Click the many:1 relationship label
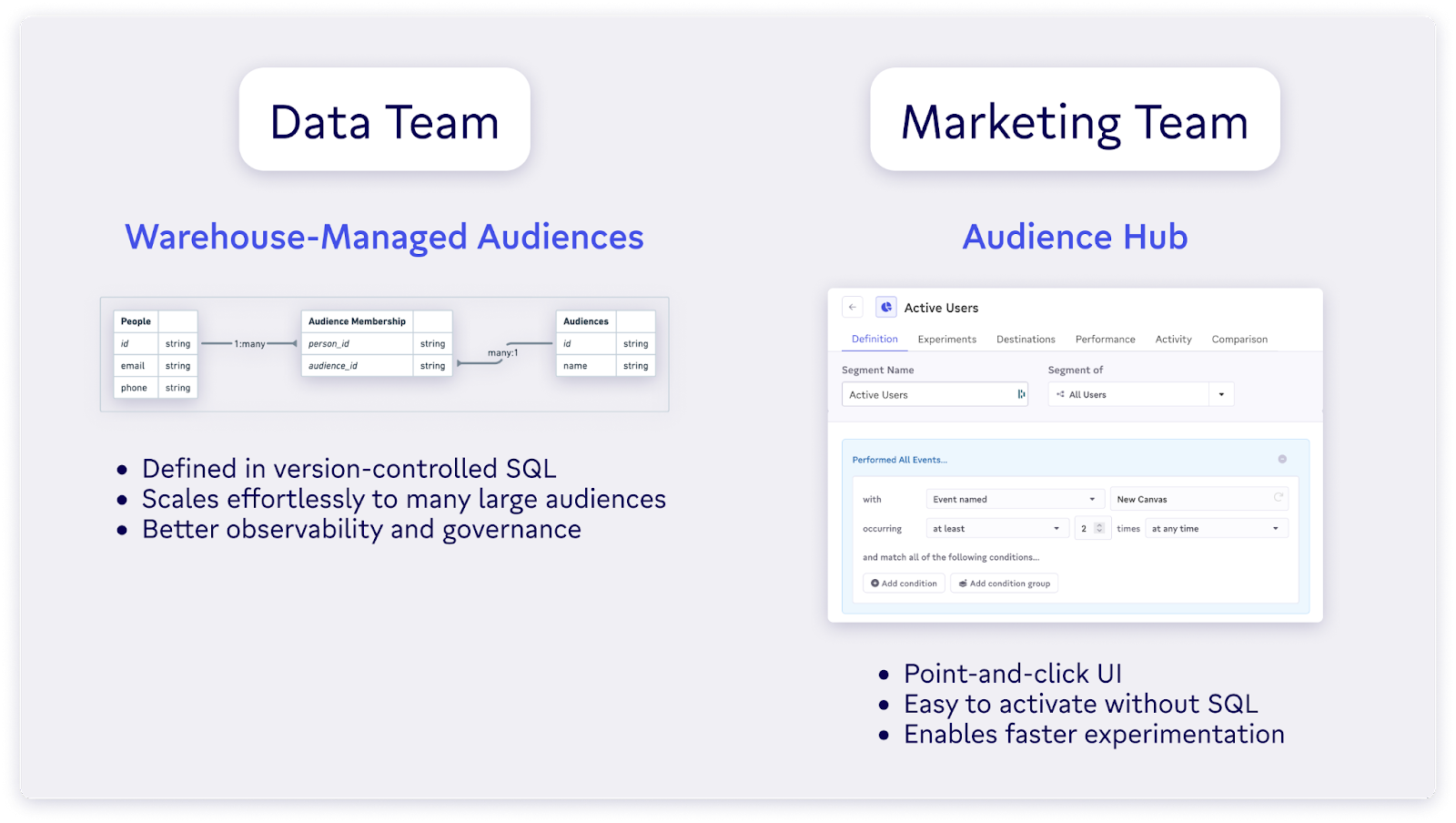Screen dimensions: 1456x823 (502, 353)
